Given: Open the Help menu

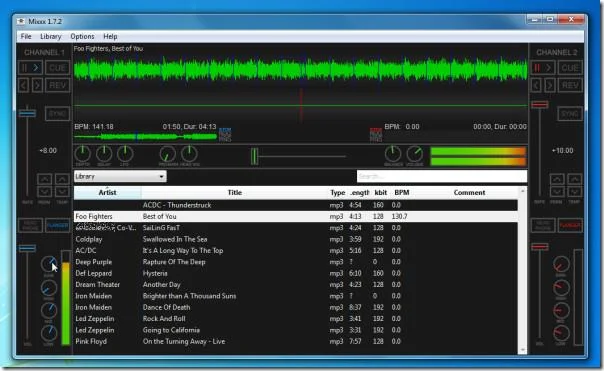Looking at the screenshot, I should click(110, 36).
